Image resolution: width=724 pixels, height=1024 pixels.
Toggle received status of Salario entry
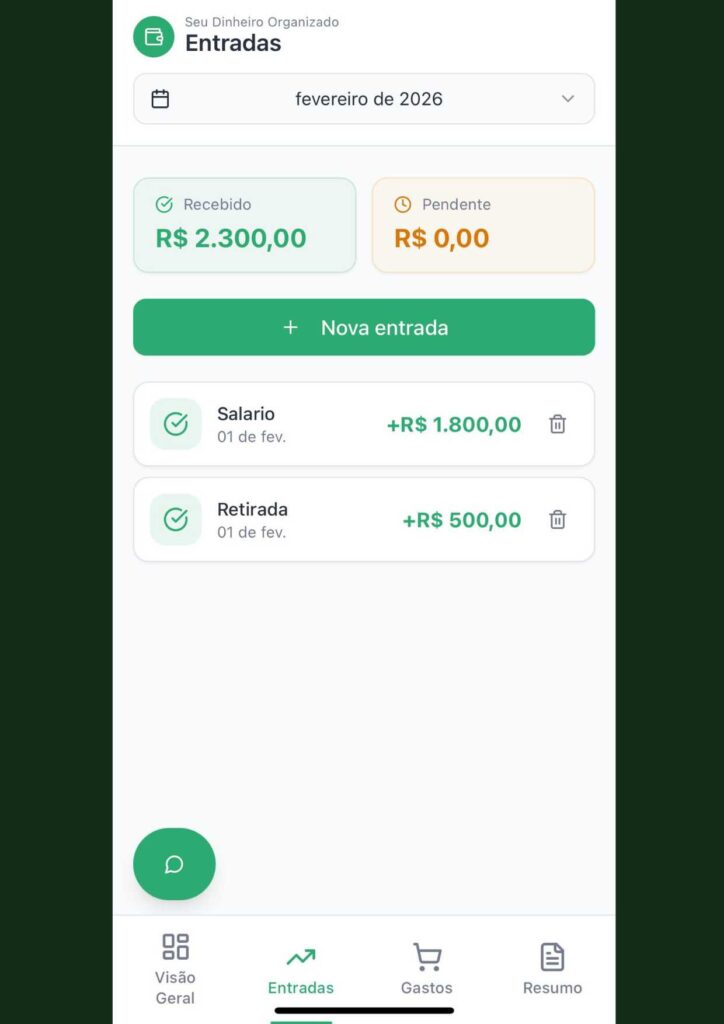(x=176, y=424)
